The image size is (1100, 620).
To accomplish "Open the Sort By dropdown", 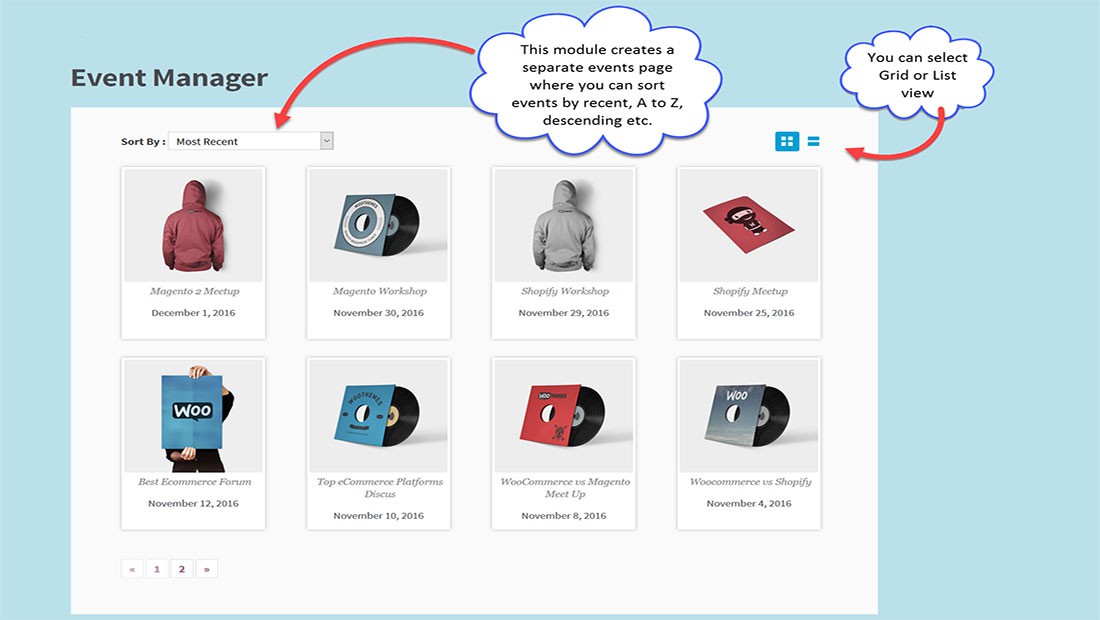I will (x=250, y=140).
